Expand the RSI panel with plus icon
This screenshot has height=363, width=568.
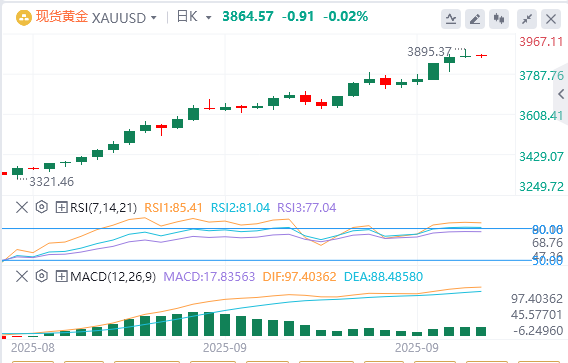pos(61,208)
